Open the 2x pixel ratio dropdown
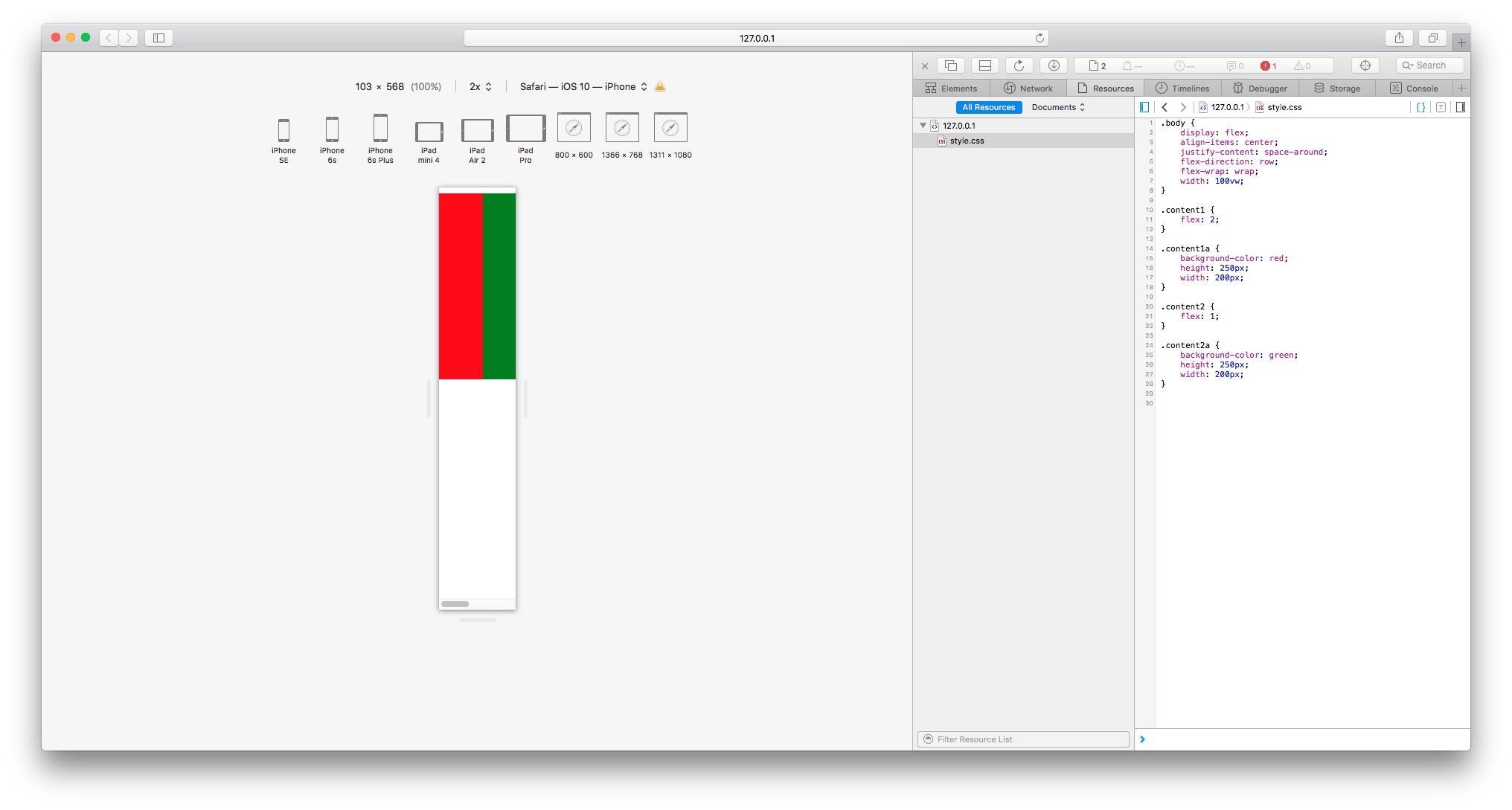The width and height of the screenshot is (1512, 810). pos(481,86)
